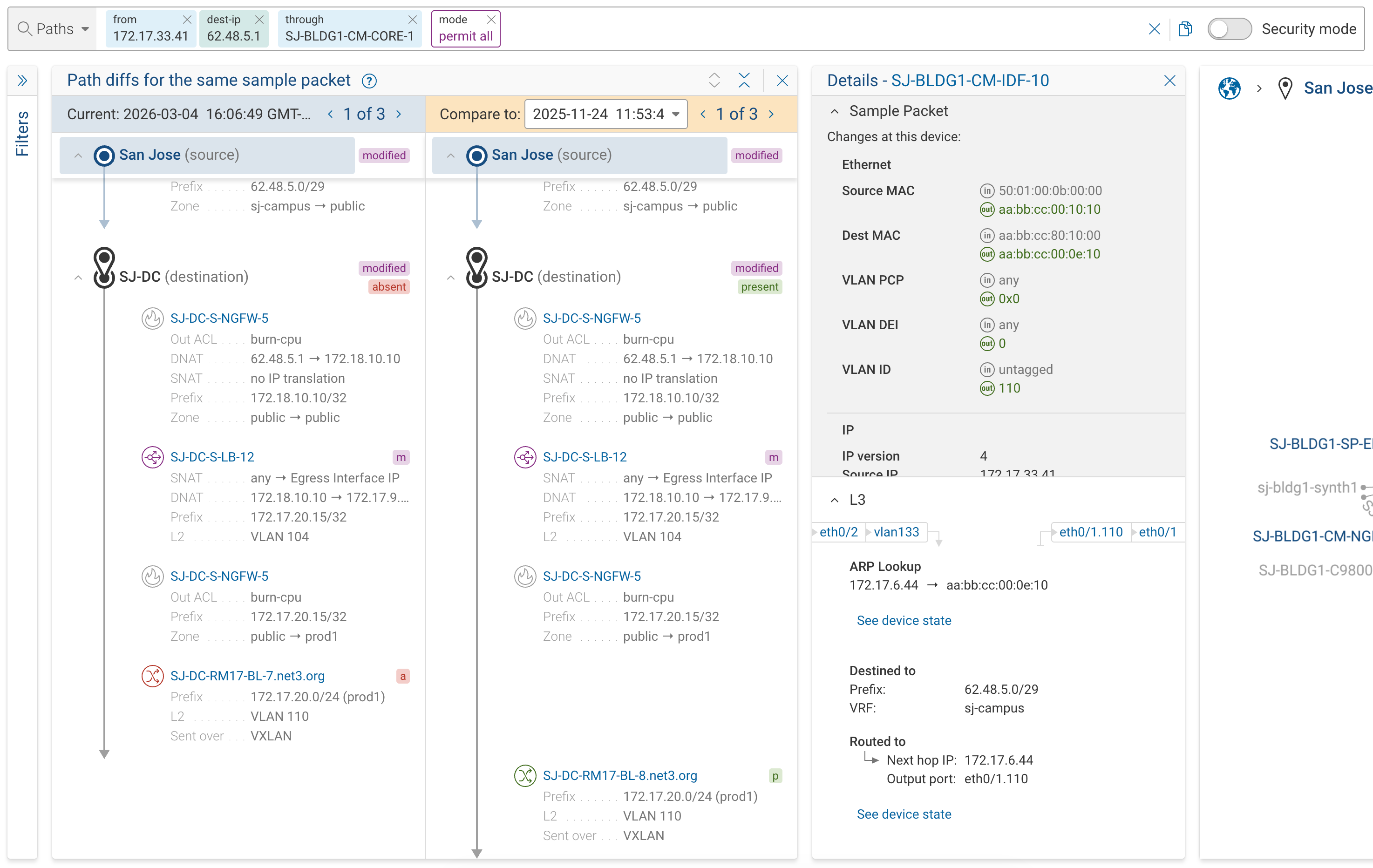
Task: Close the Details SJ-BLDG1-CM-IDF-10 panel
Action: point(1170,81)
